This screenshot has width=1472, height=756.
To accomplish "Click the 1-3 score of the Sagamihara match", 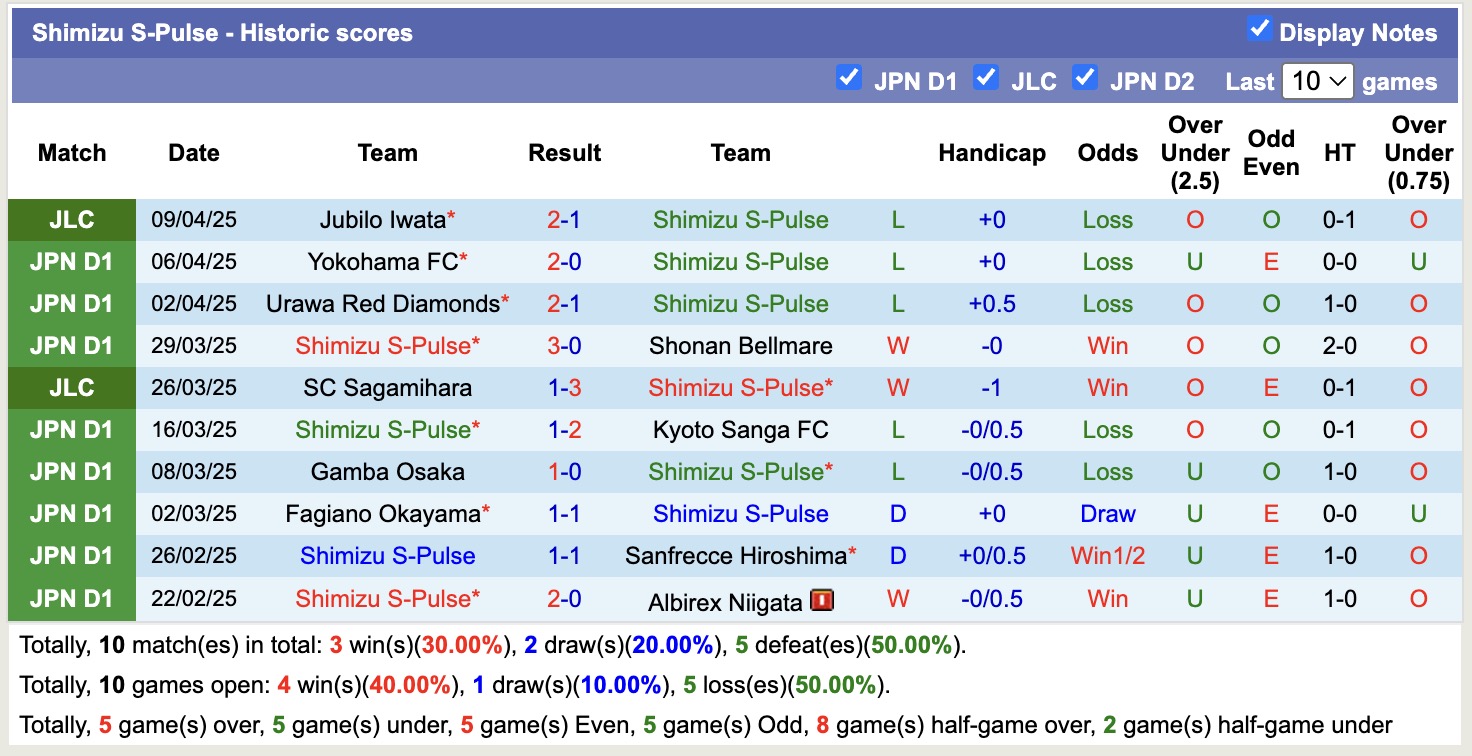I will [x=564, y=388].
